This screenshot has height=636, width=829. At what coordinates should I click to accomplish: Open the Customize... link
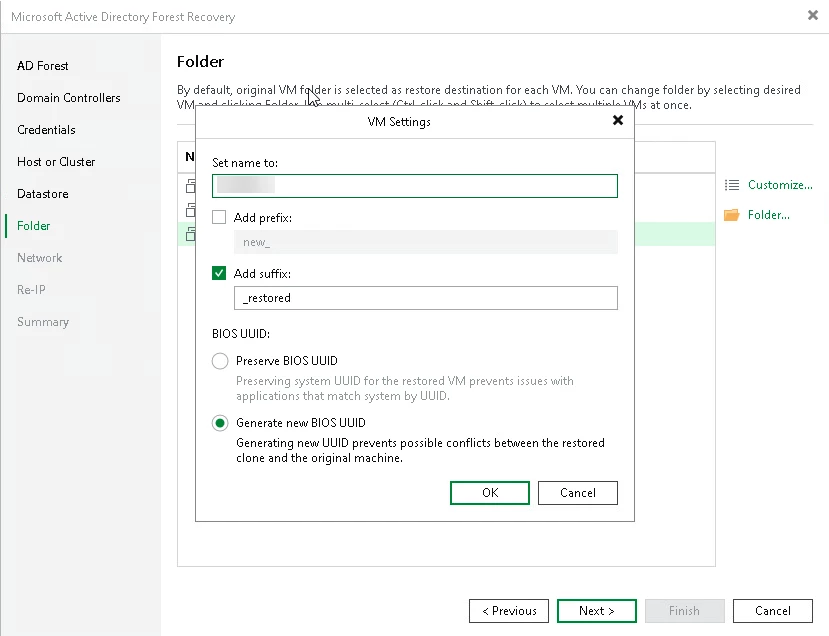tap(780, 185)
